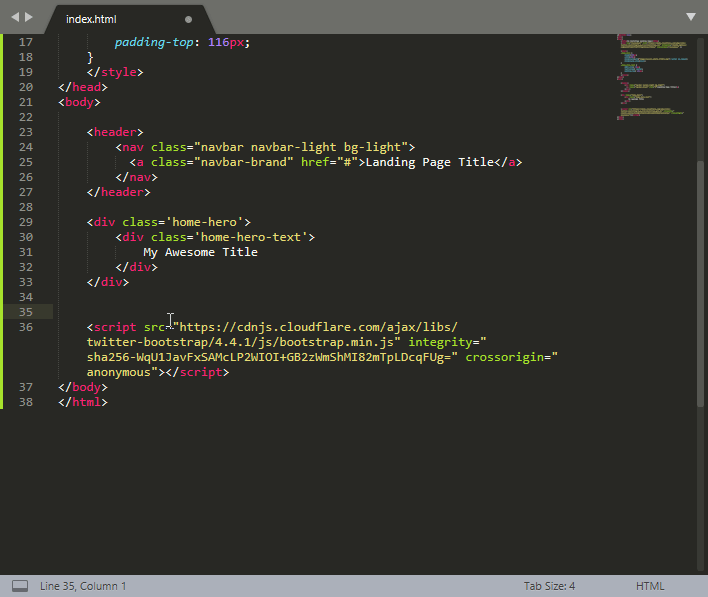
Task: Click the opening script tag
Action: pyautogui.click(x=112, y=327)
